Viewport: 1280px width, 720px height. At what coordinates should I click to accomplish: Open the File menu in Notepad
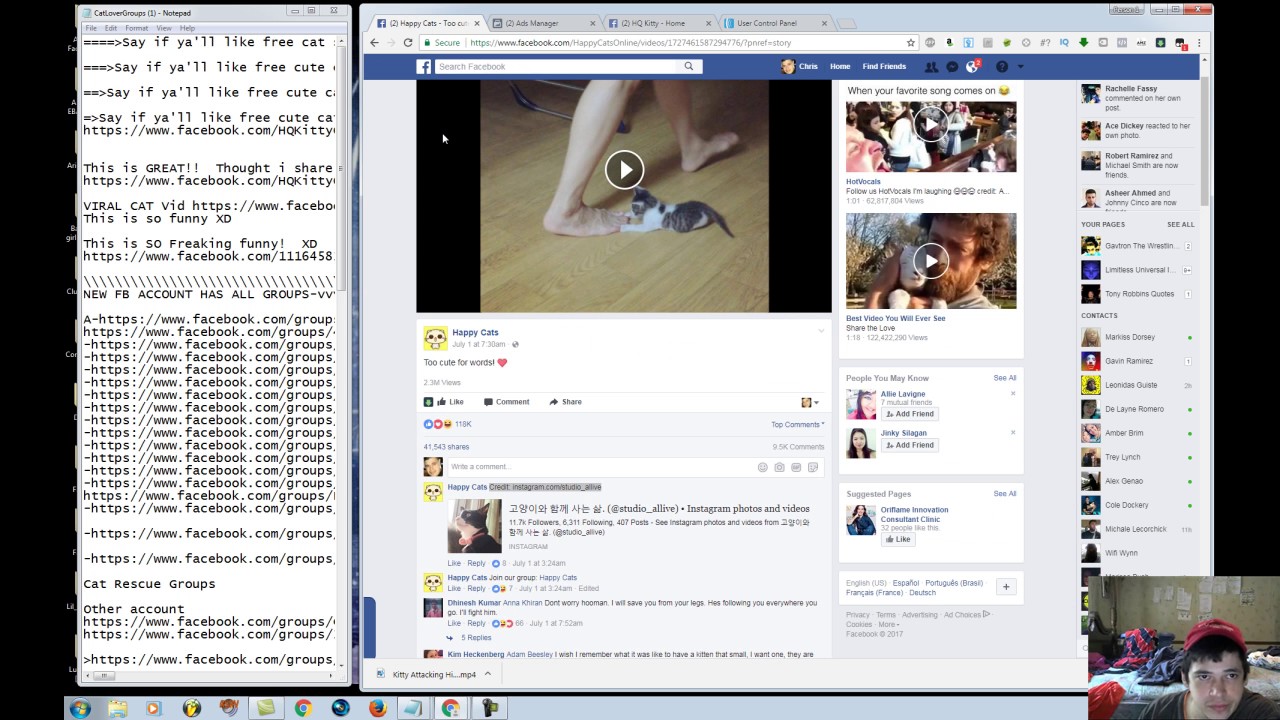pos(91,28)
